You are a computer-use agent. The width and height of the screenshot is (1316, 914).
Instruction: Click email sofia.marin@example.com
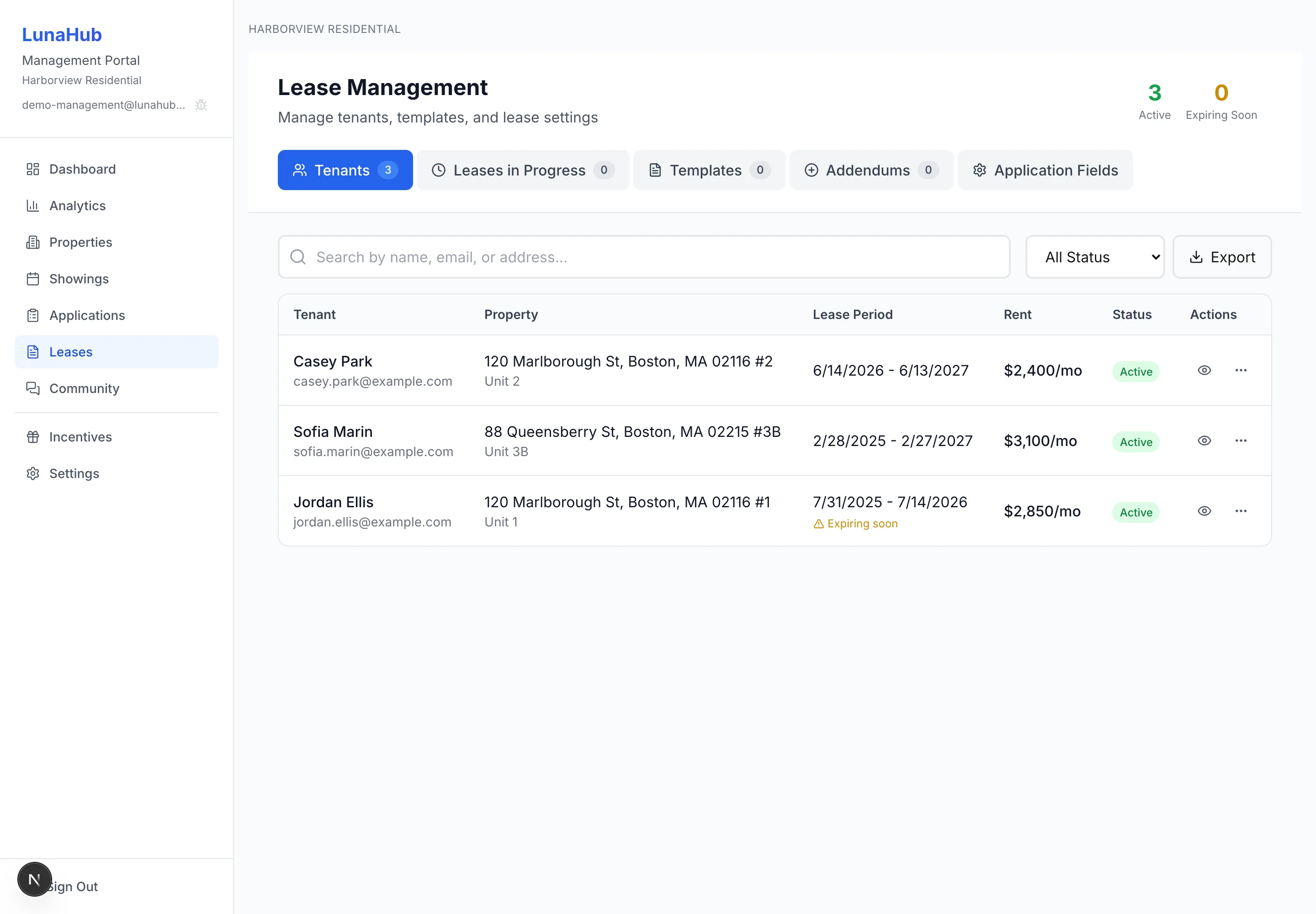[x=373, y=452]
